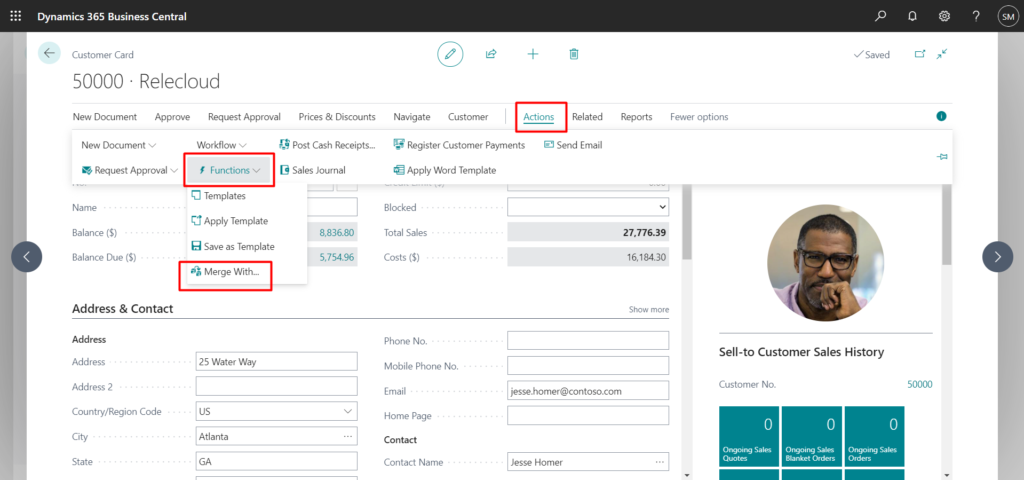Screen dimensions: 1024x480
Task: Open card in new window
Action: (920, 54)
